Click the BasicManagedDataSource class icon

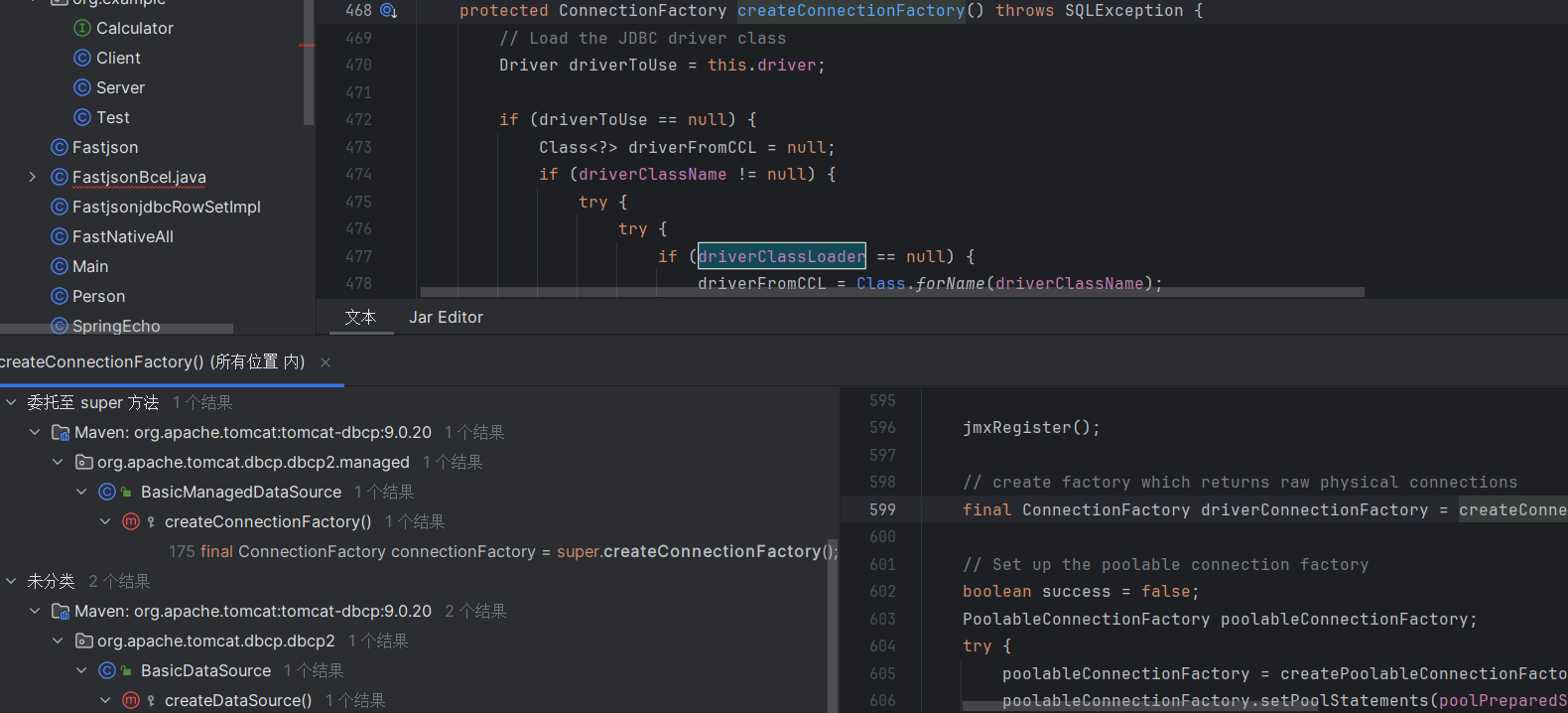coord(107,492)
